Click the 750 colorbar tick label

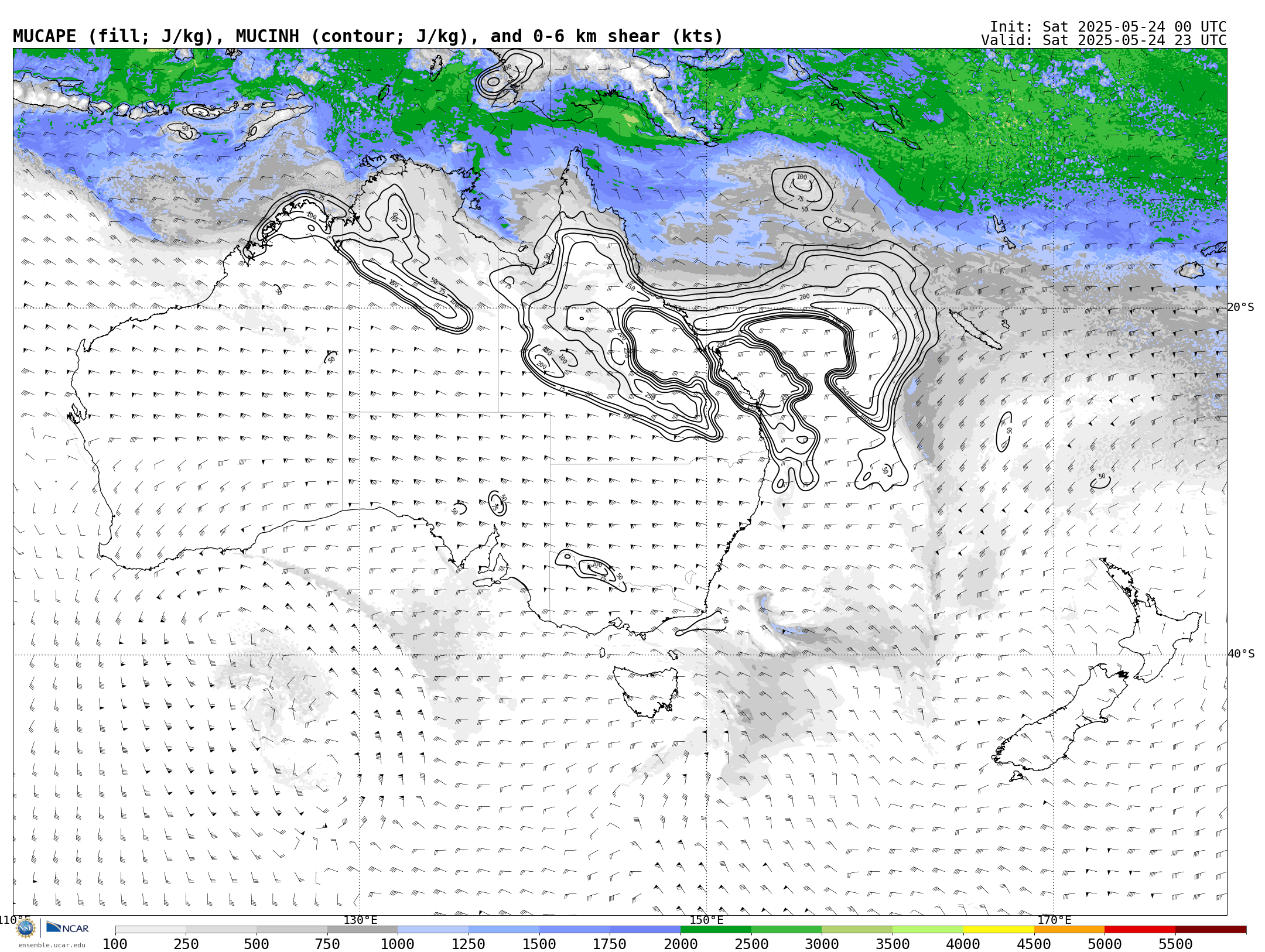pyautogui.click(x=327, y=944)
